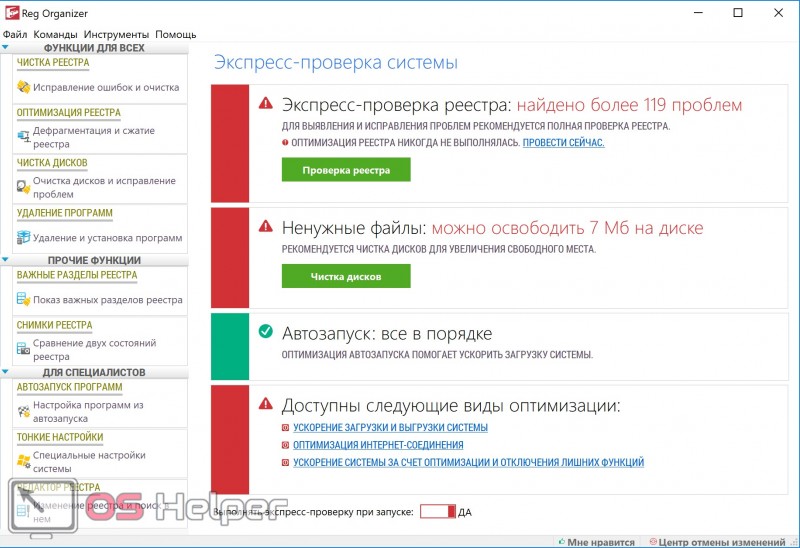Click the startup icon beside Настройка программ из автозапуска
Viewport: 800px width, 548px height.
(23, 411)
